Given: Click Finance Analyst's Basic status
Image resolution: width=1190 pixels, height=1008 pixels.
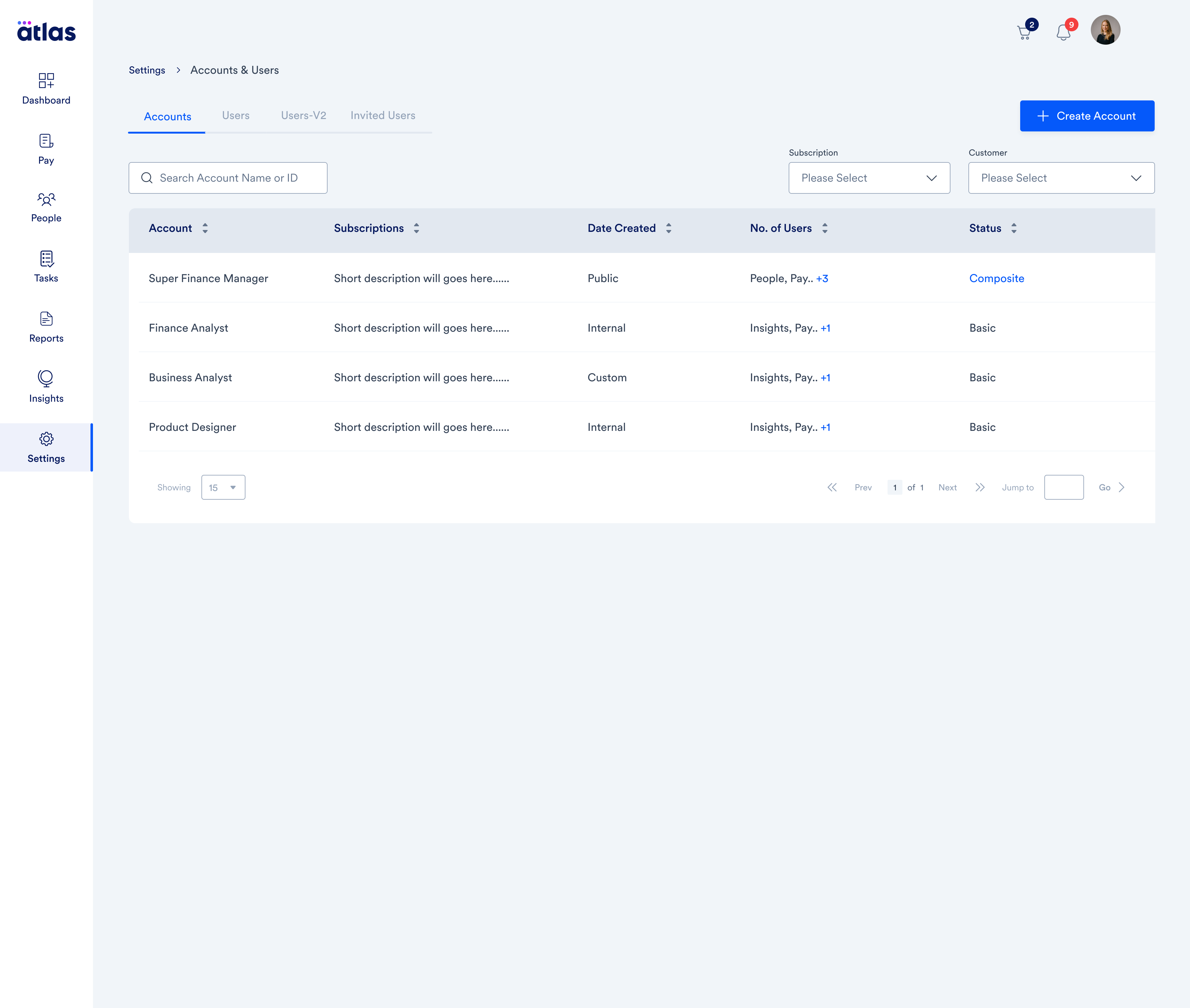Looking at the screenshot, I should click(982, 328).
